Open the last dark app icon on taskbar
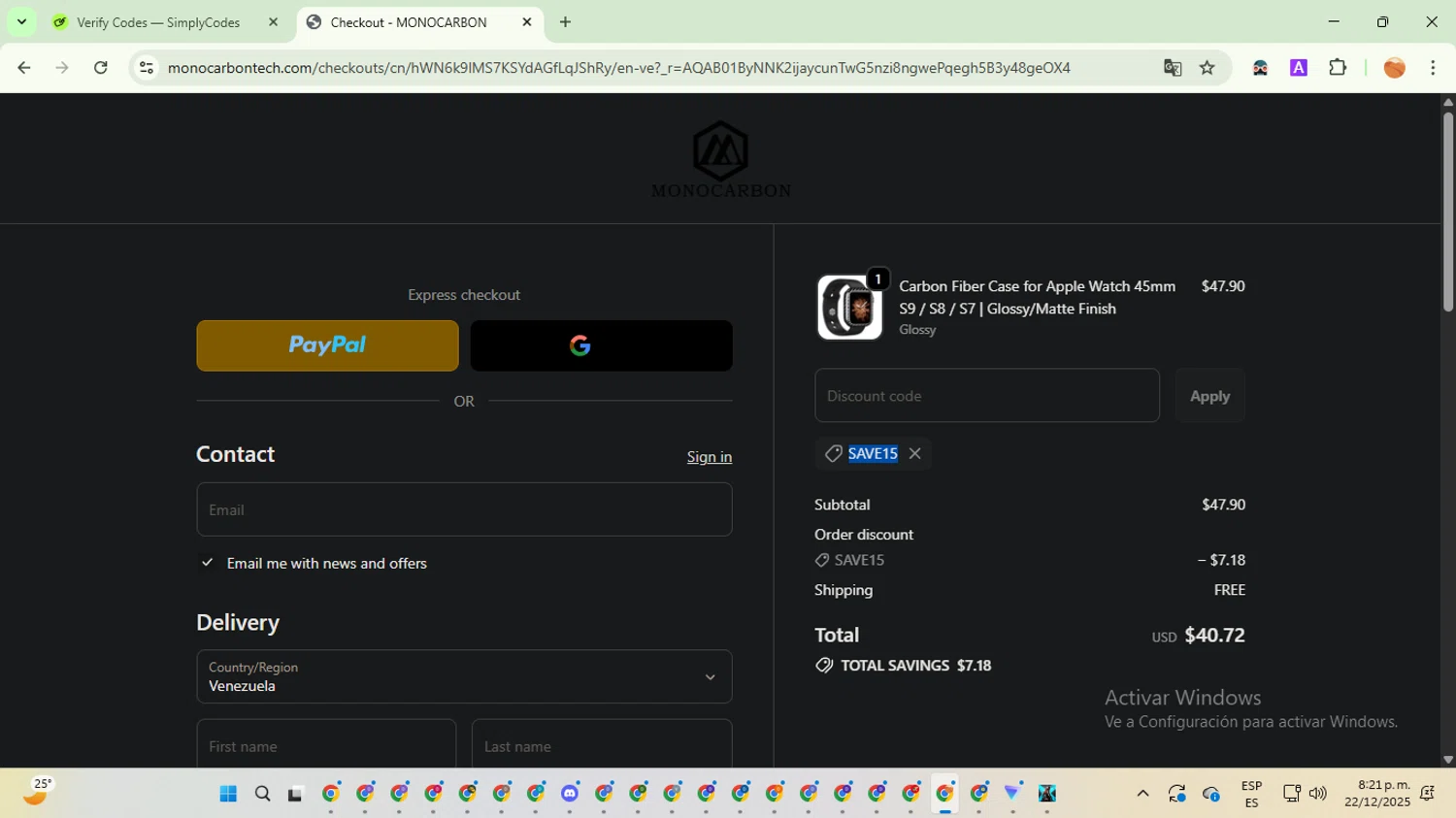The image size is (1456, 818). pyautogui.click(x=1047, y=794)
